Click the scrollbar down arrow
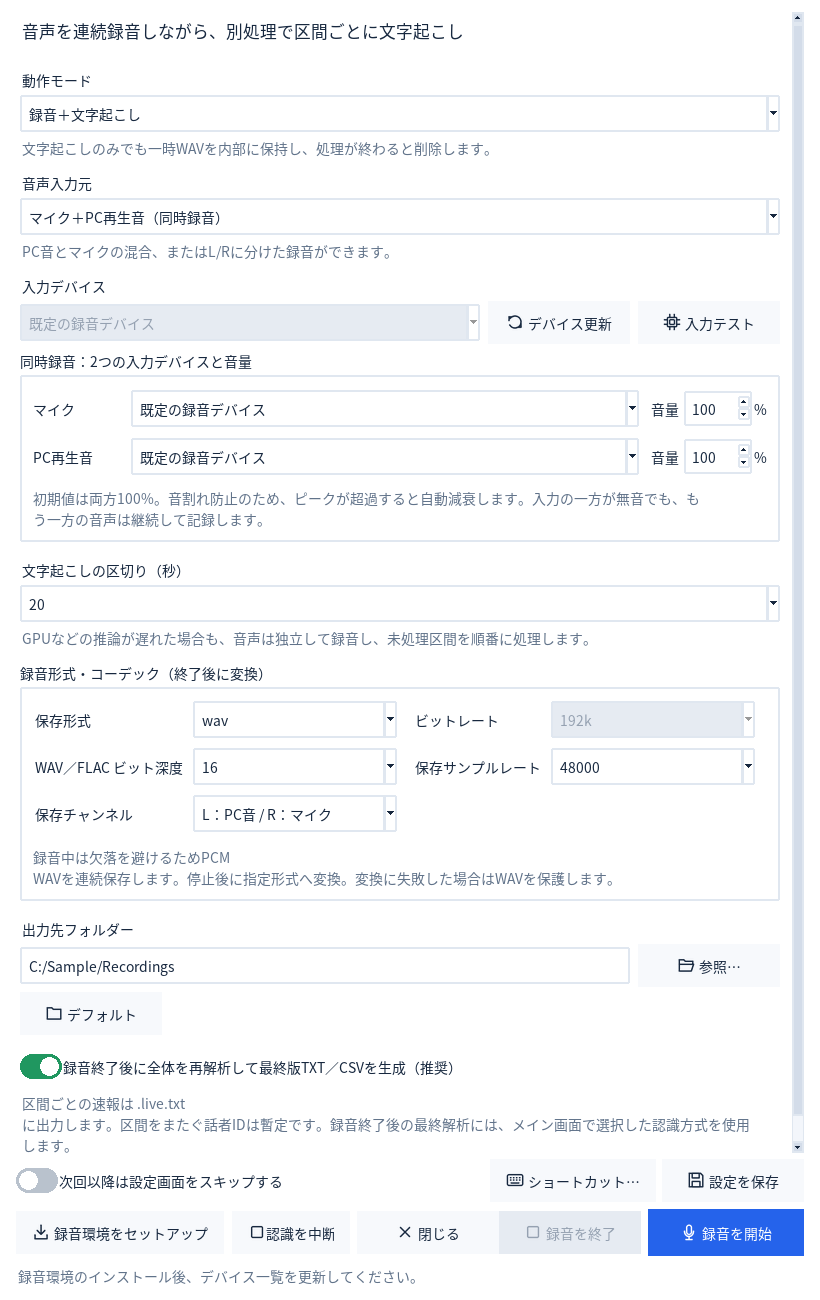The image size is (820, 1300). tap(797, 1147)
